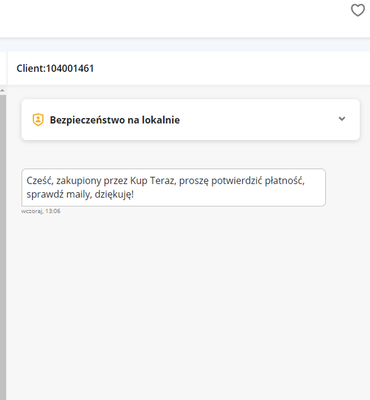Click the word Bezpieczeństwo in the security card
The width and height of the screenshot is (370, 400).
pos(87,120)
